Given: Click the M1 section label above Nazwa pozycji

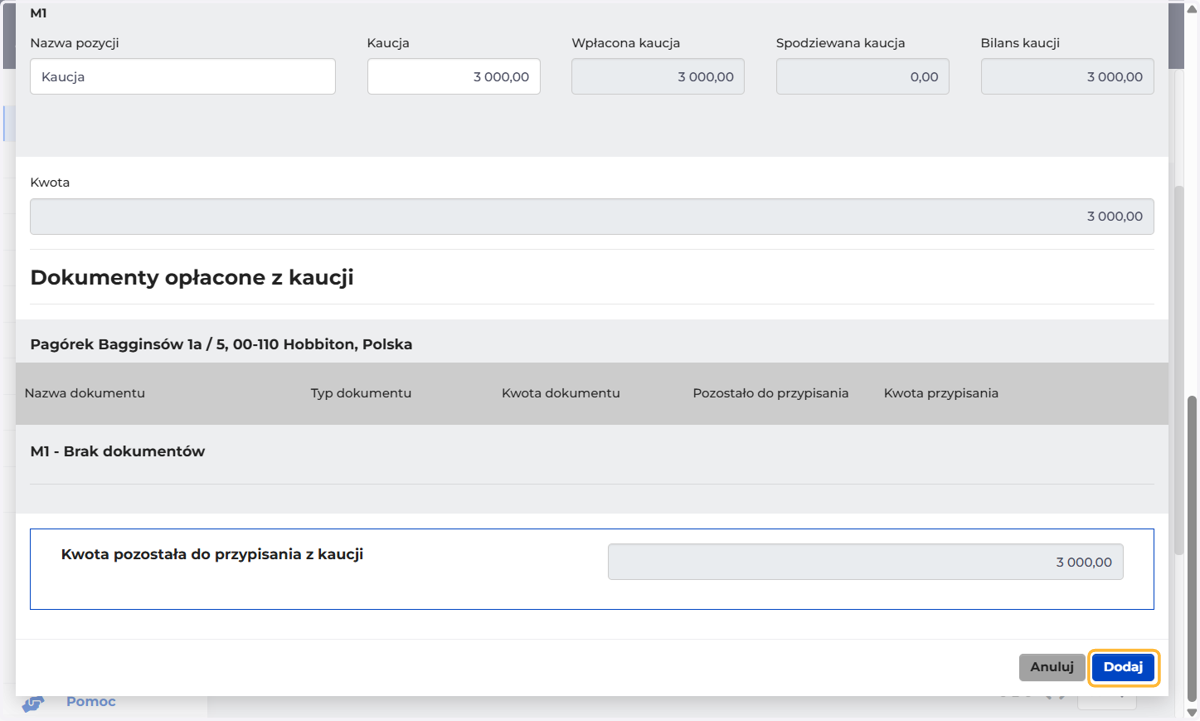Looking at the screenshot, I should [39, 14].
